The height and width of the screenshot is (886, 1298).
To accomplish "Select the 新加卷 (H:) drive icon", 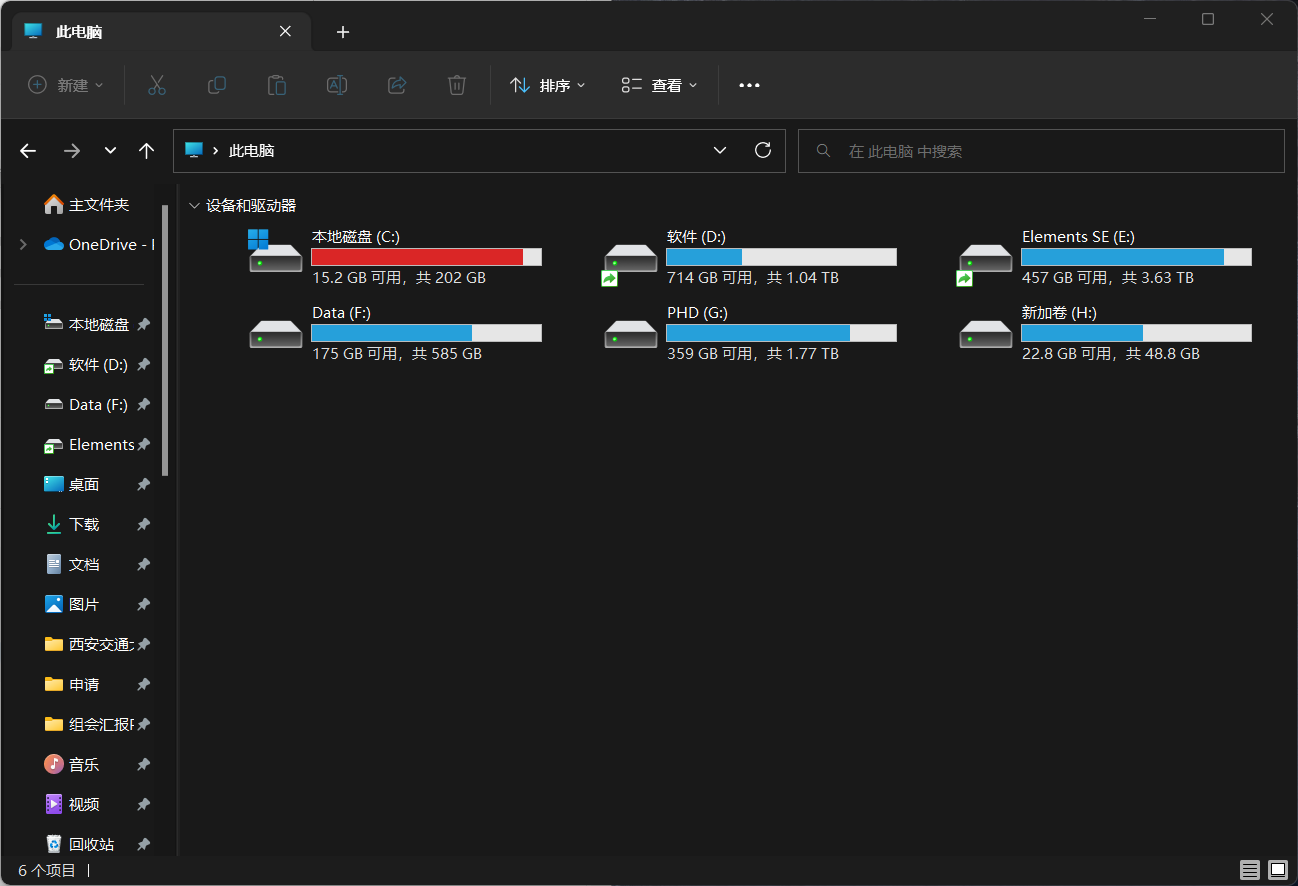I will (985, 334).
